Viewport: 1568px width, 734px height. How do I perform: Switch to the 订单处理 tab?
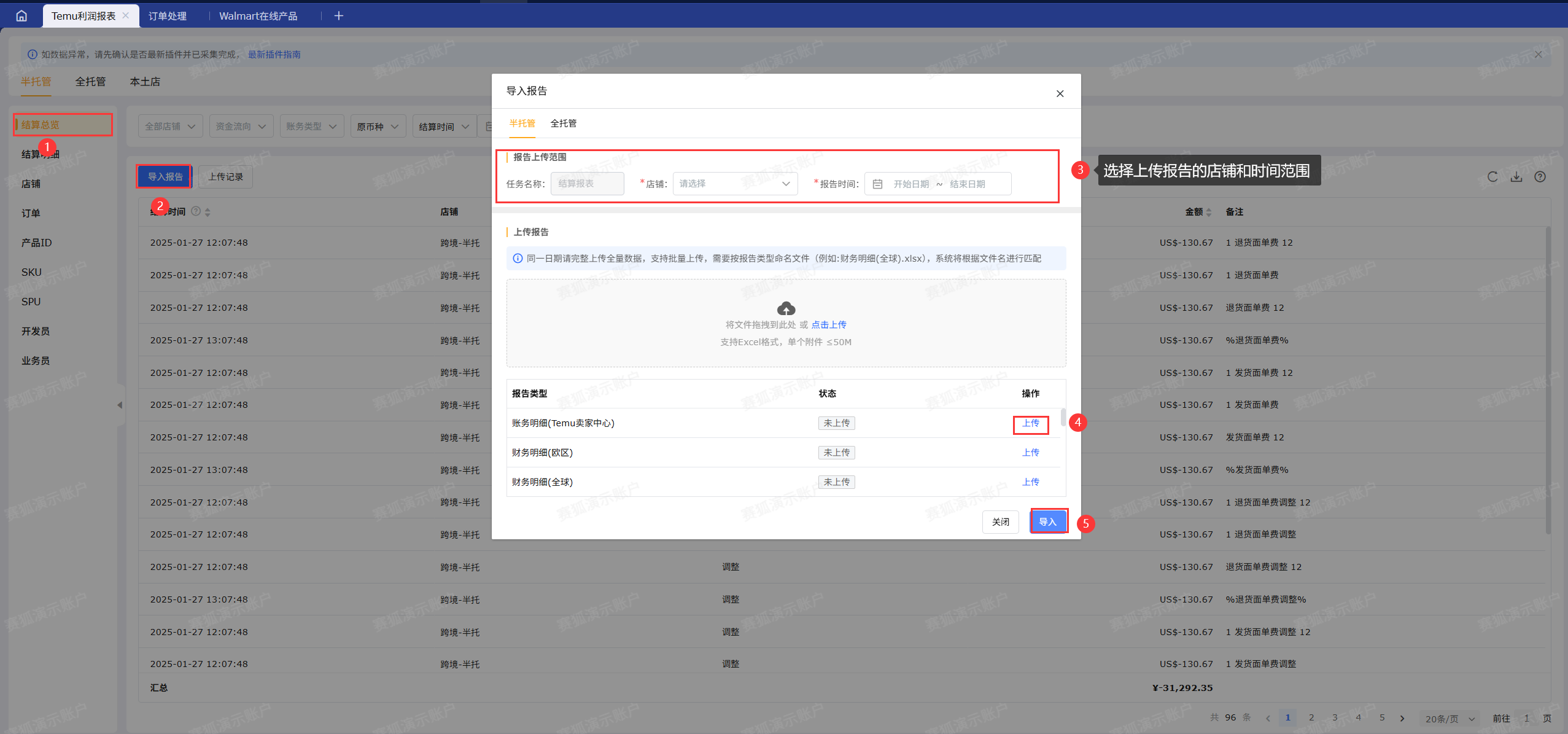168,16
